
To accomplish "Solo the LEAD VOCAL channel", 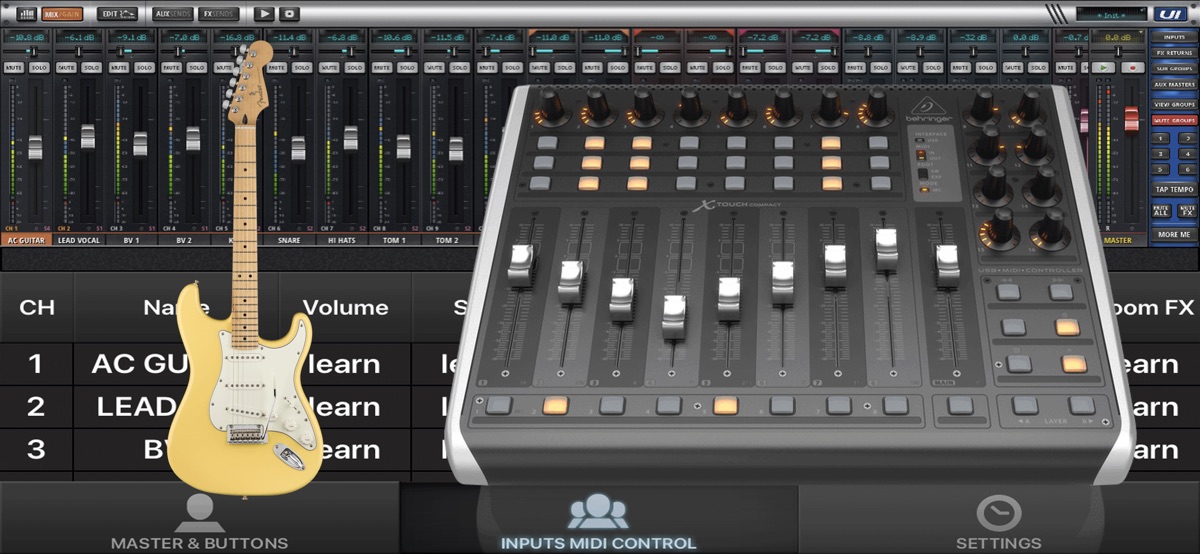I will click(x=91, y=68).
